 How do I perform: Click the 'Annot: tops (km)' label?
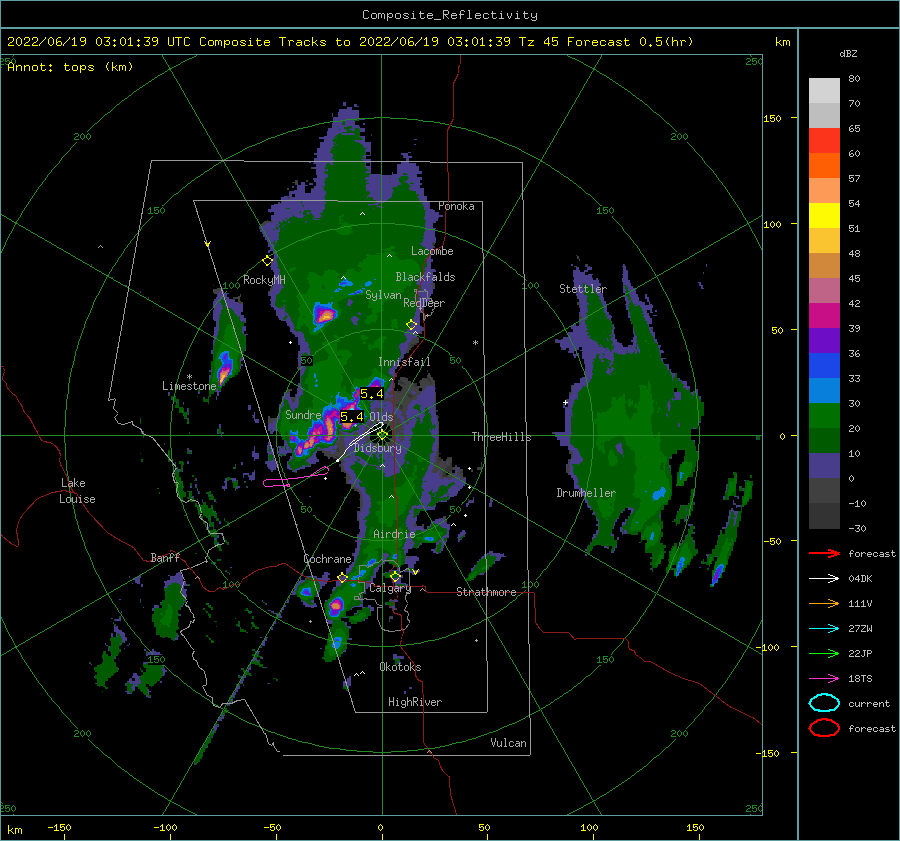pos(70,67)
